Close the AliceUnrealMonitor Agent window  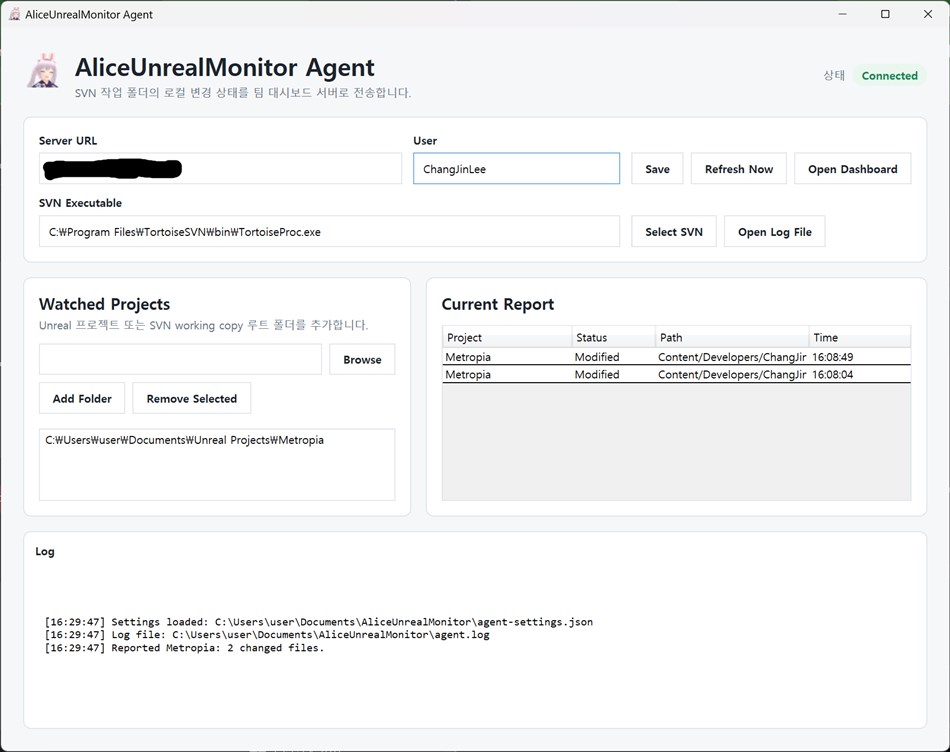click(928, 14)
